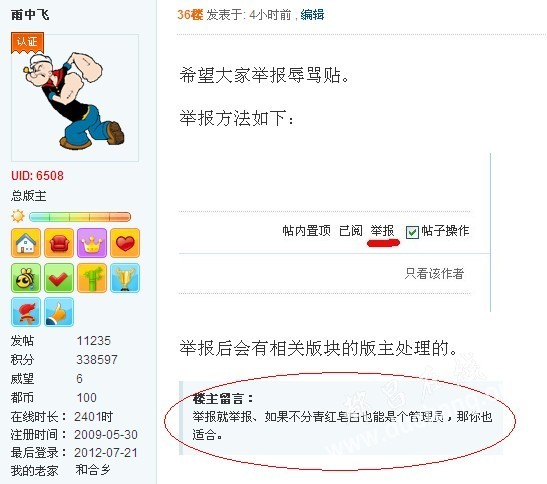Click the 帖内置顶 option

306,231
